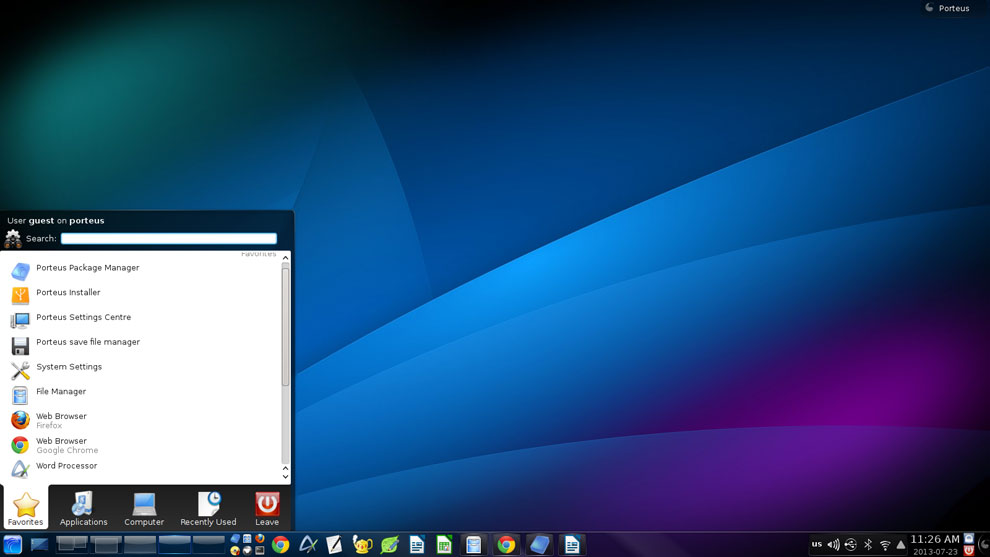This screenshot has width=990, height=557.
Task: Switch to the third virtual desktop in the pager
Action: (x=140, y=544)
